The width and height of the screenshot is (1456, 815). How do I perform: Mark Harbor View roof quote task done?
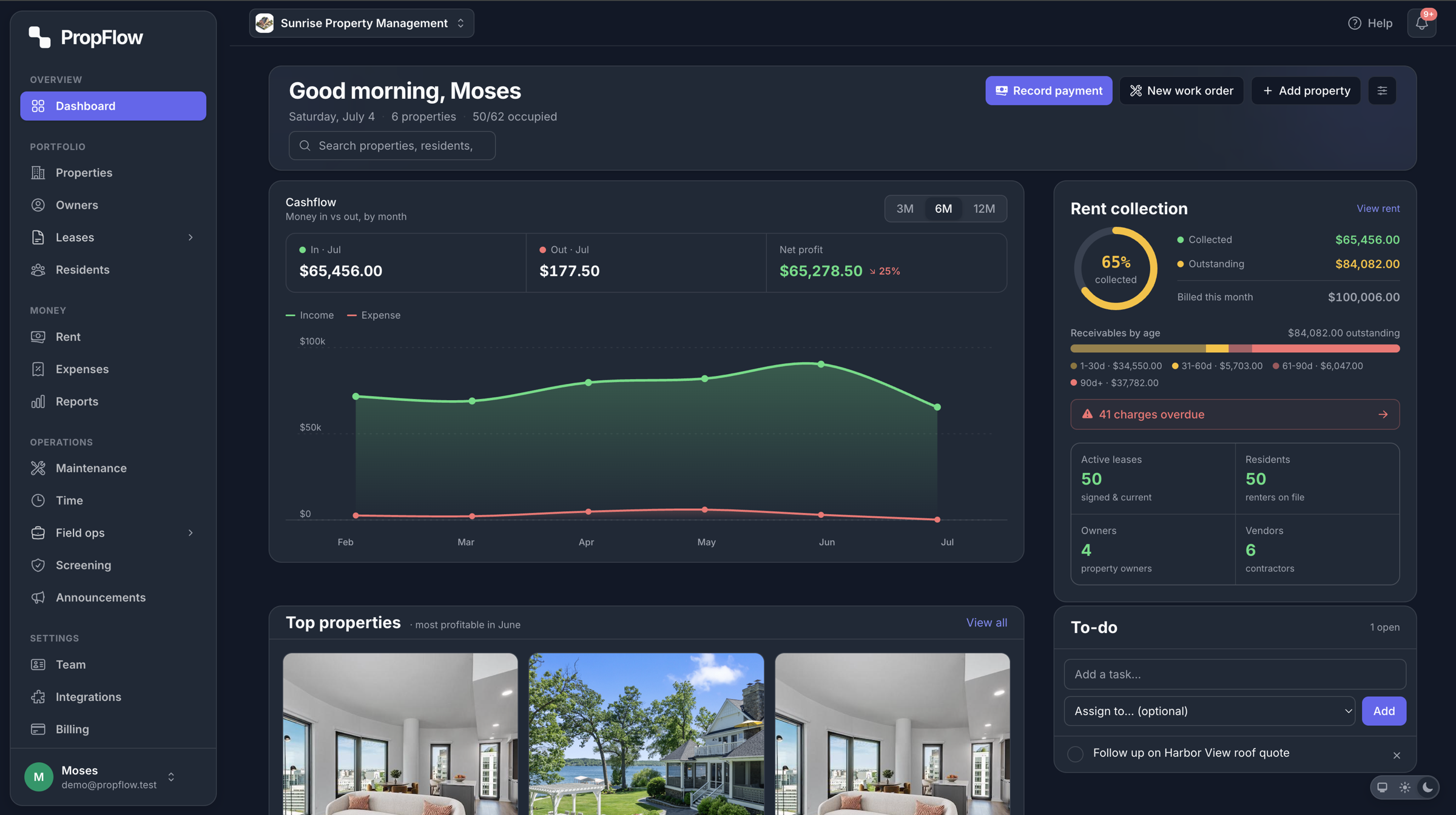tap(1075, 754)
